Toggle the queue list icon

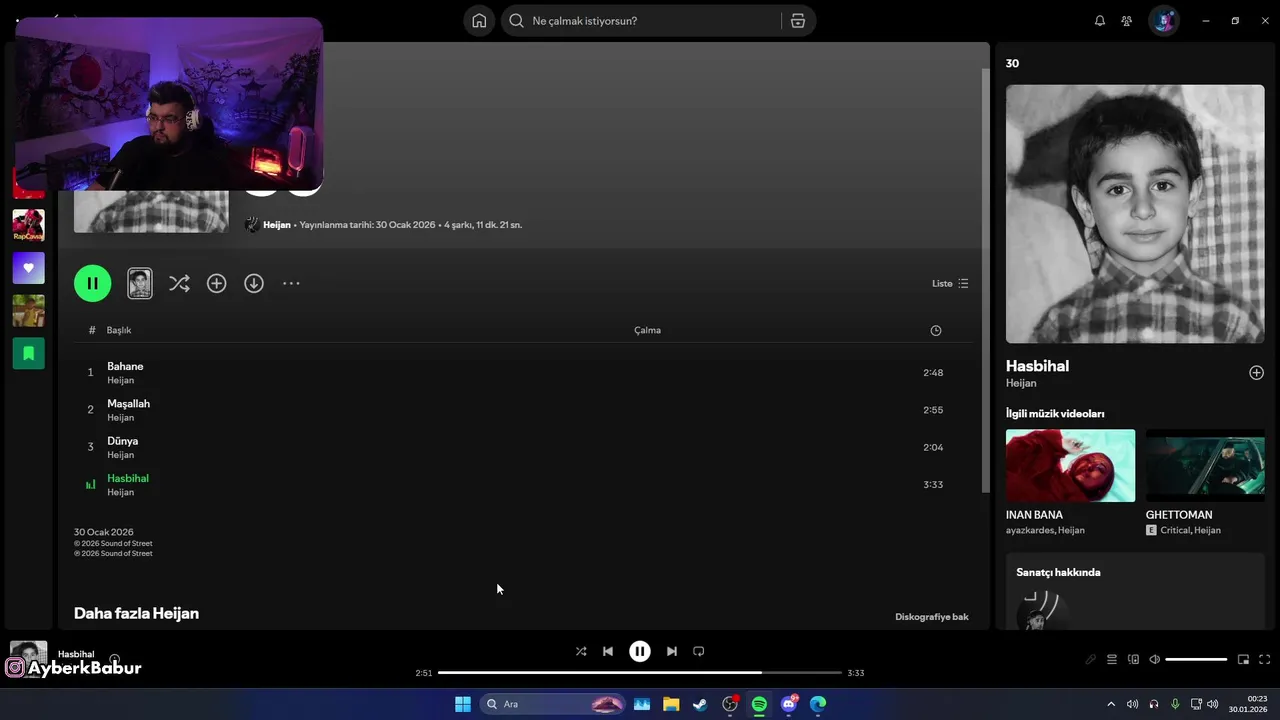(x=1112, y=659)
